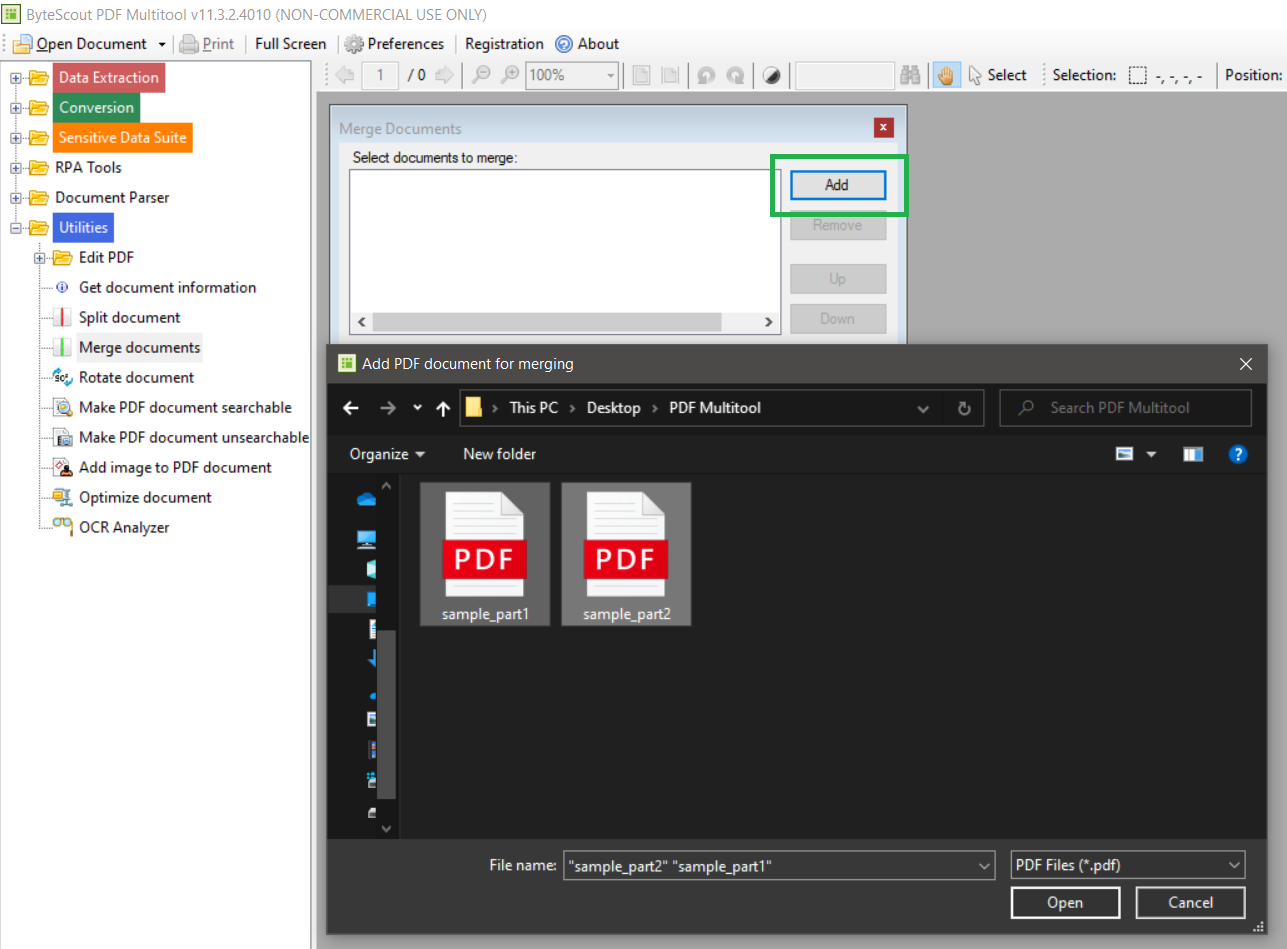This screenshot has width=1287, height=949.
Task: Open the recent locations dropdown chevron
Action: tap(417, 408)
